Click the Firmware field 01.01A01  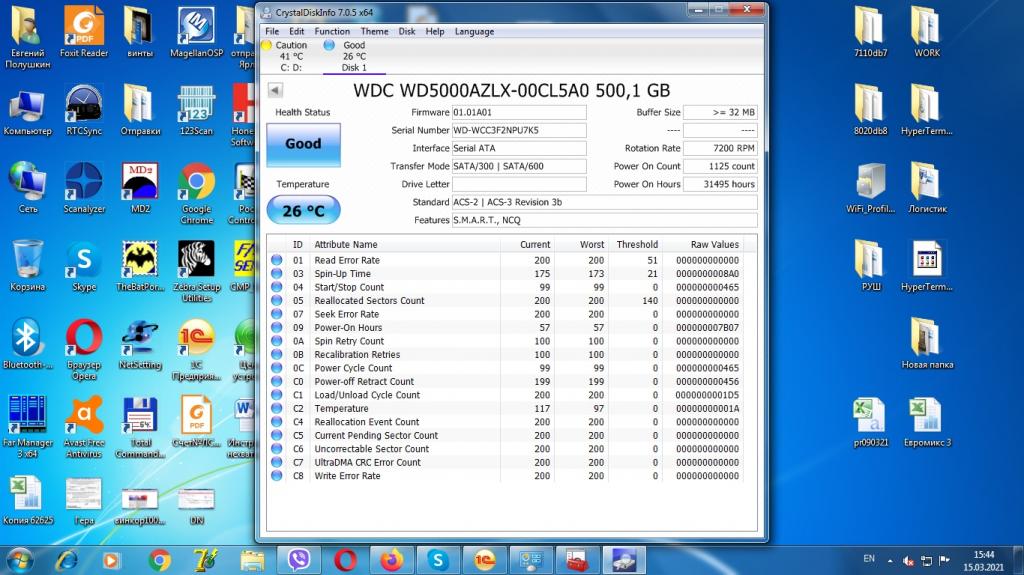tap(519, 112)
